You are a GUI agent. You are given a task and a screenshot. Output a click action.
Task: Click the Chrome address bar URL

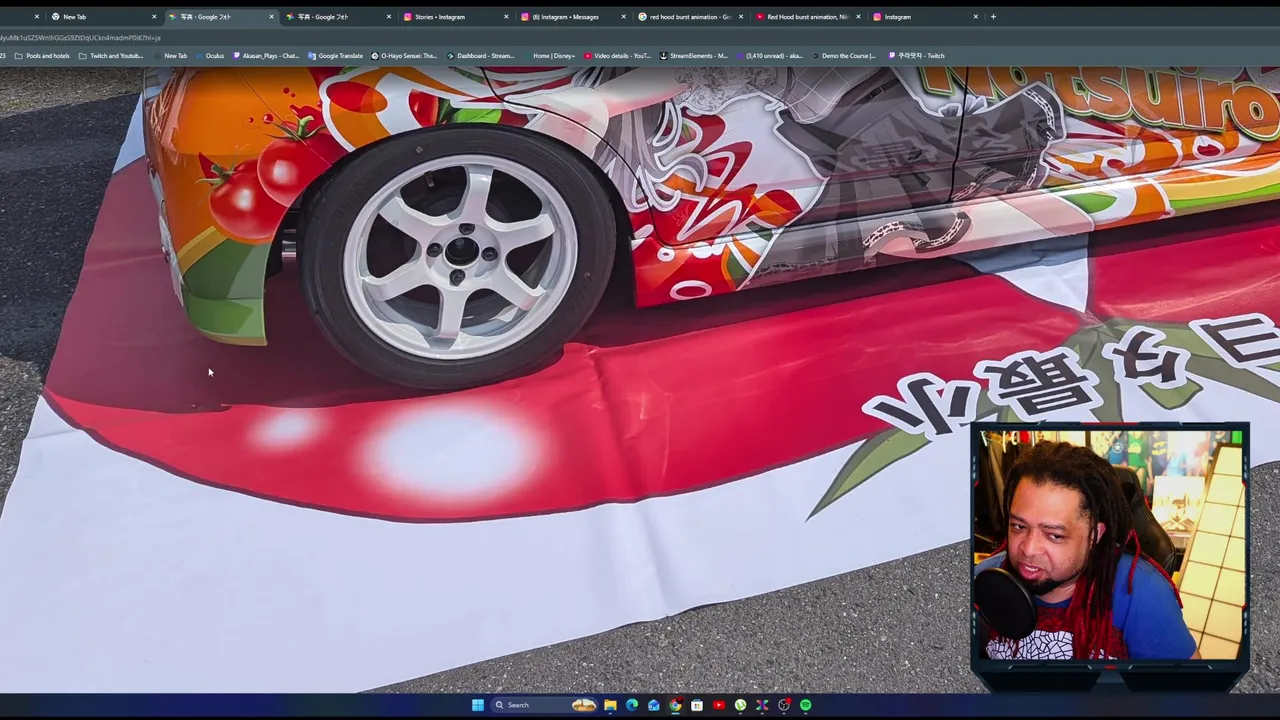click(x=80, y=38)
